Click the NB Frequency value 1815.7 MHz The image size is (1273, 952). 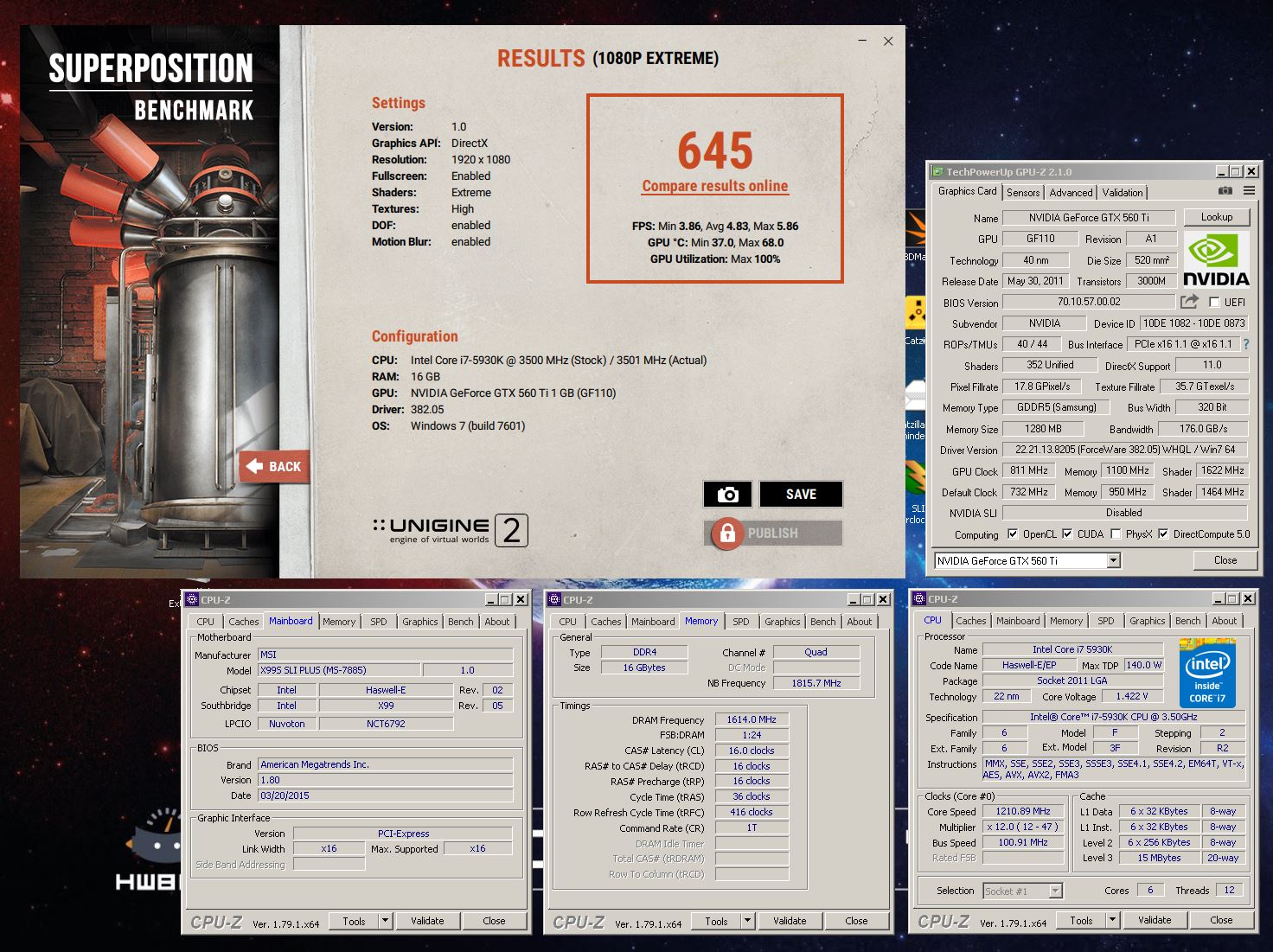(816, 683)
